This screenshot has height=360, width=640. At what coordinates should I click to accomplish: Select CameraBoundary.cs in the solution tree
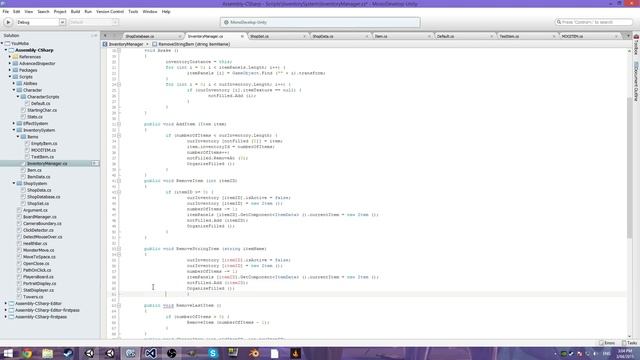(42, 223)
